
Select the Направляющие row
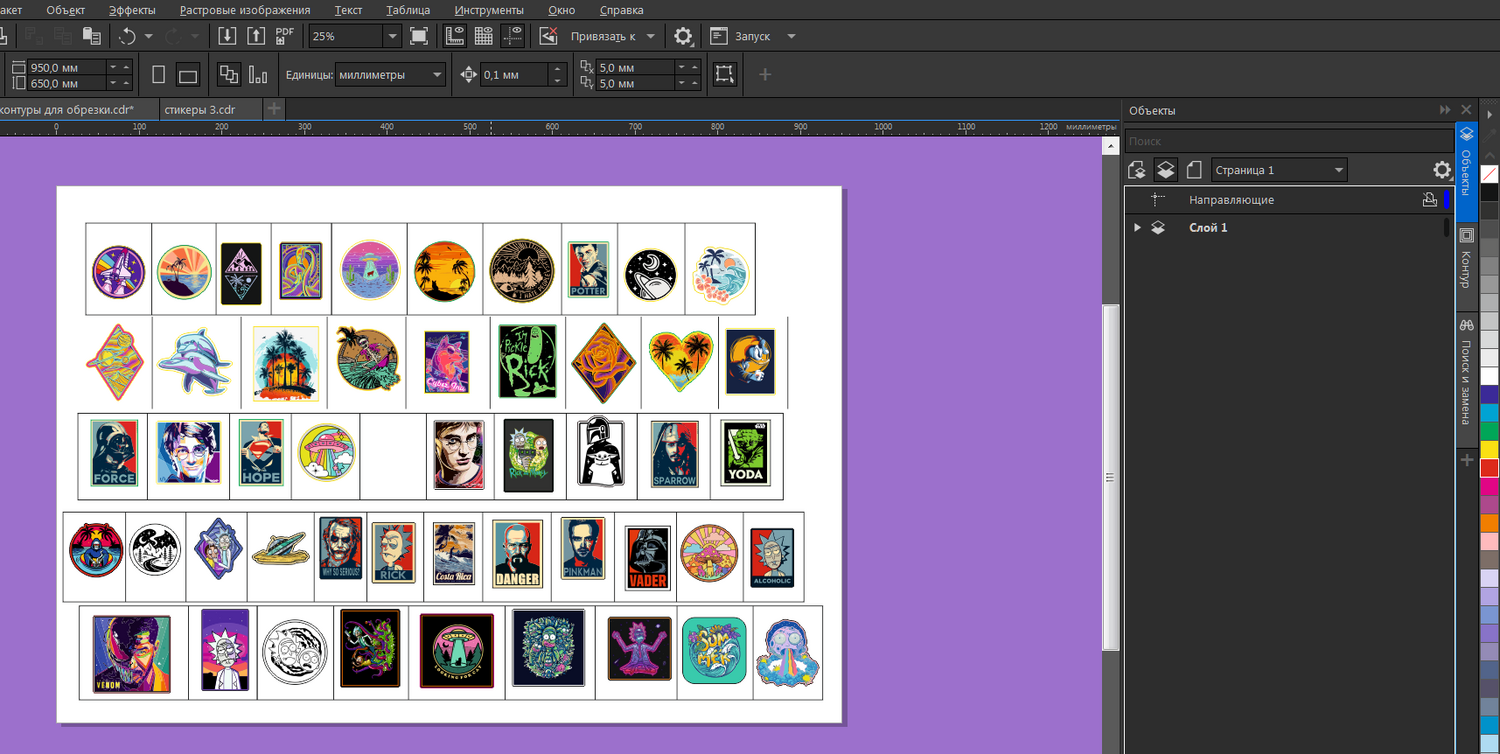[1288, 200]
